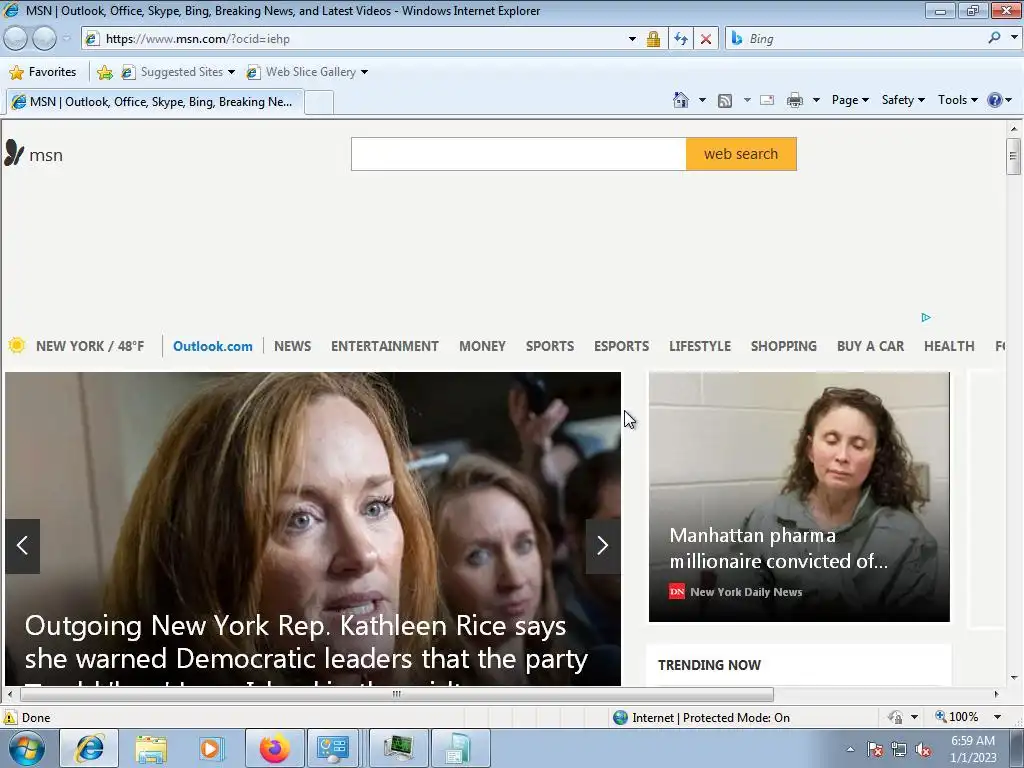Open zoom level dropdown at 100%
This screenshot has width=1024, height=768.
tap(998, 717)
